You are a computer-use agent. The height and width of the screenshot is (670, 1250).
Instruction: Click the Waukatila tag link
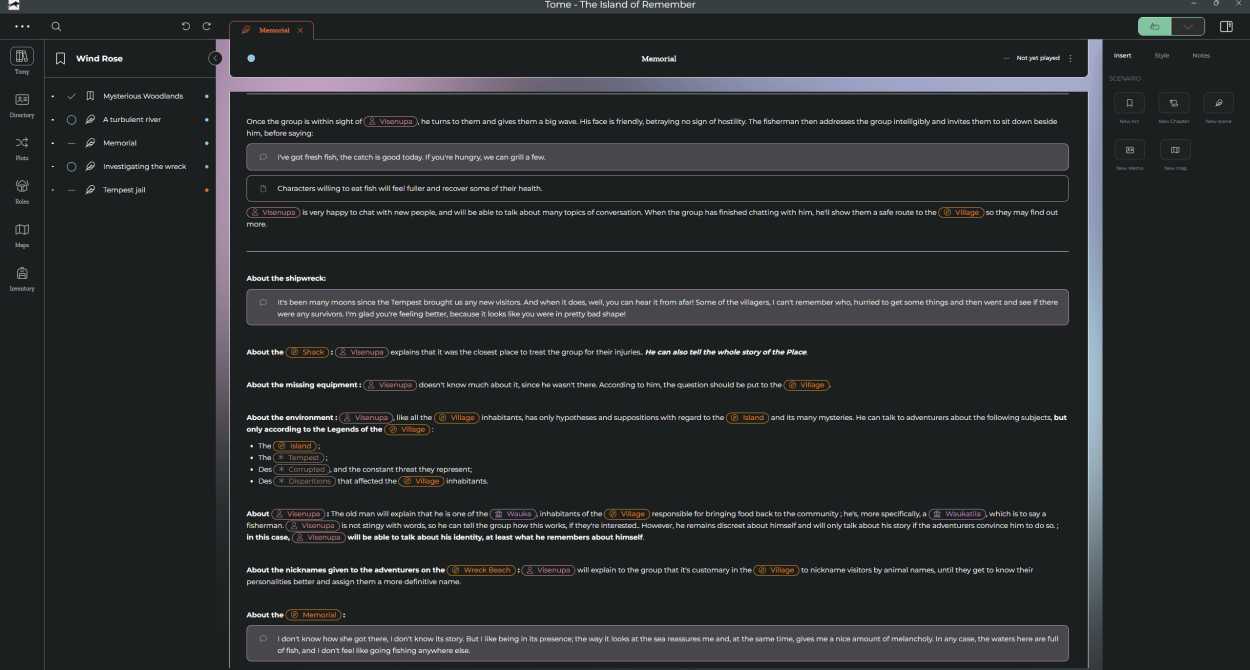965,514
